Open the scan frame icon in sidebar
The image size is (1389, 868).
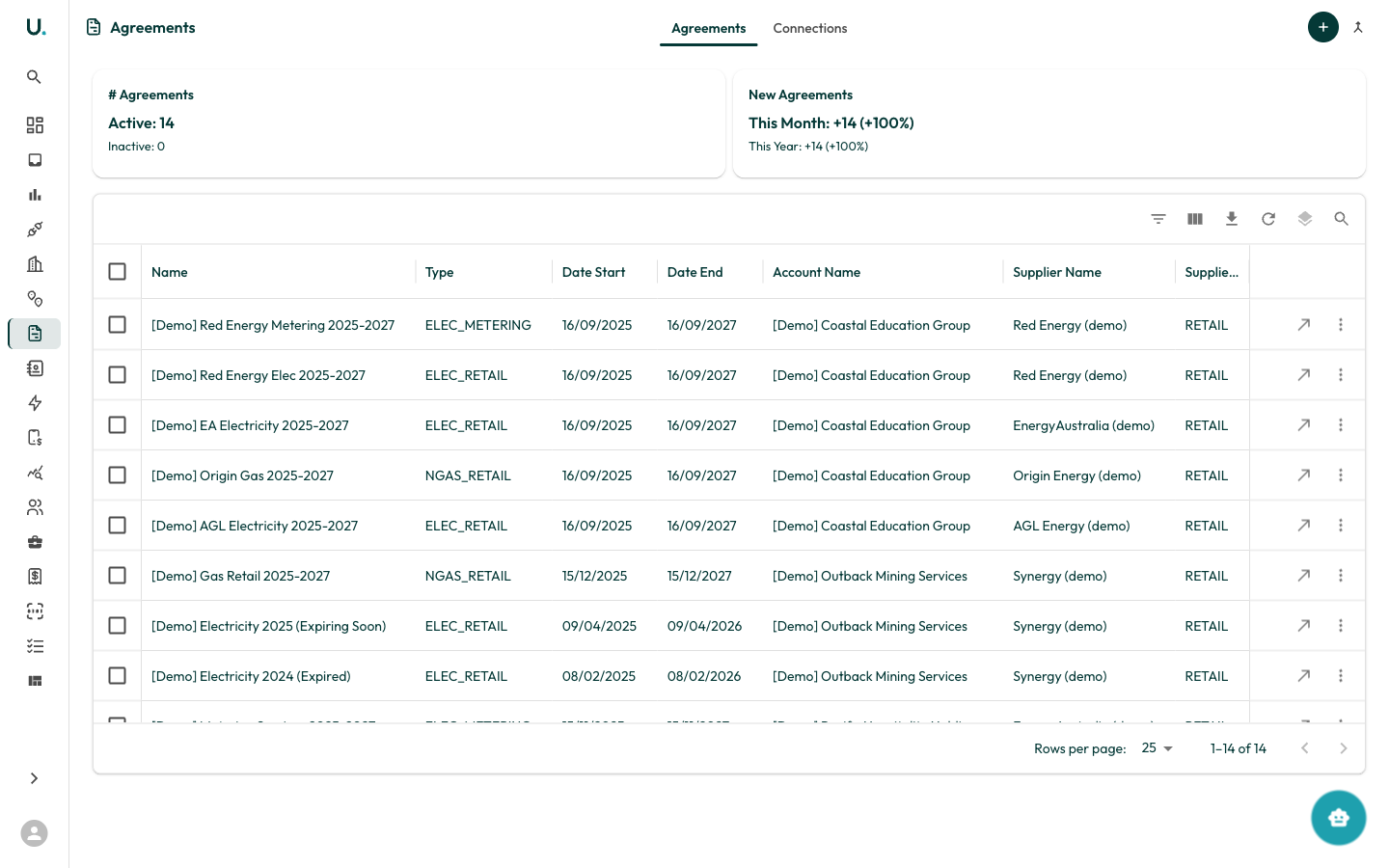pos(35,611)
